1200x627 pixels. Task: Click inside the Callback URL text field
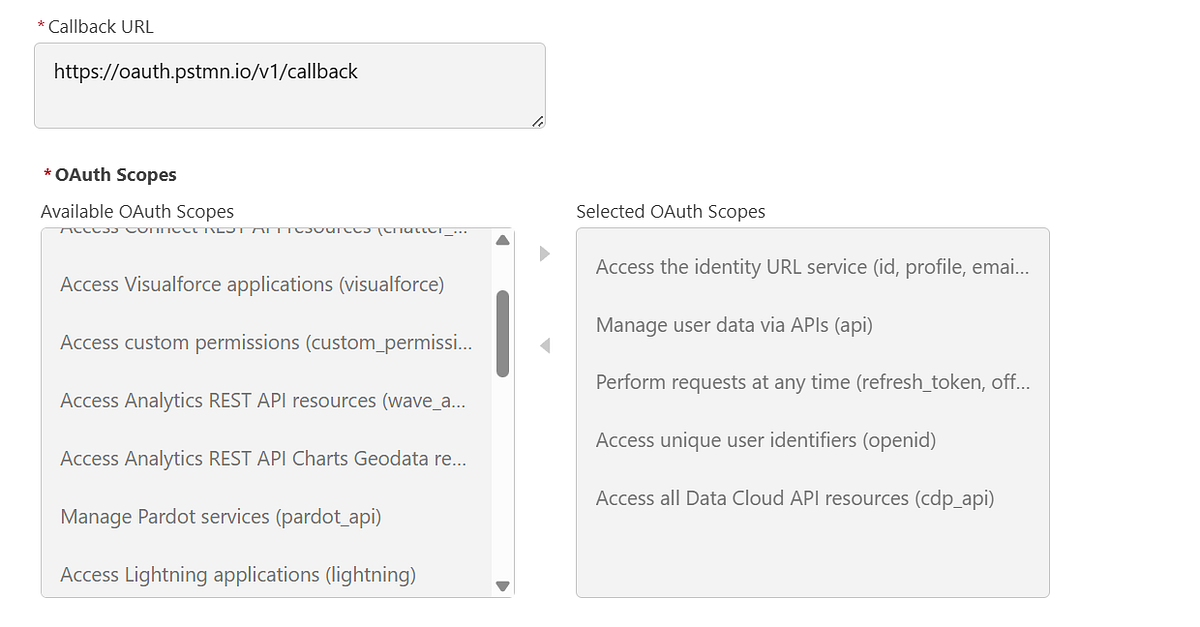point(289,85)
